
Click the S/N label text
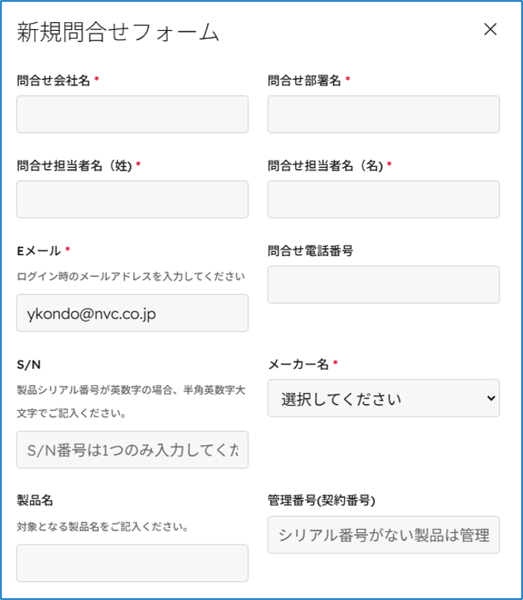[29, 365]
